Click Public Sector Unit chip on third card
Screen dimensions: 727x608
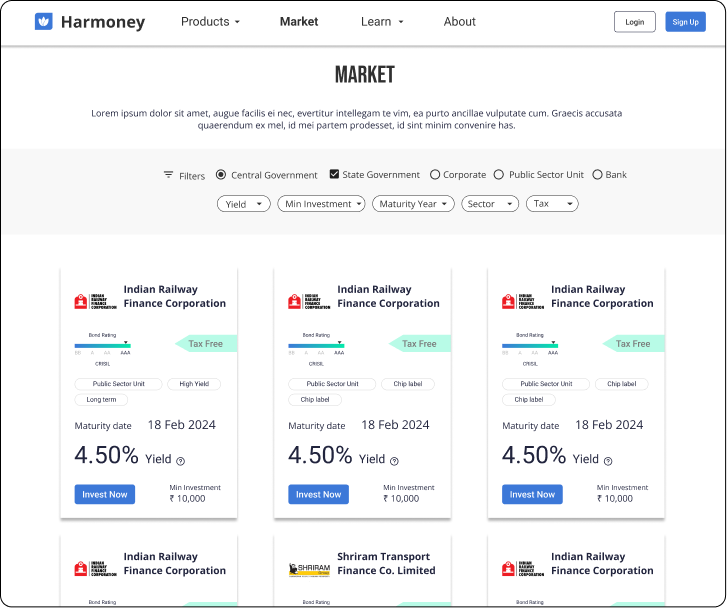pos(546,384)
